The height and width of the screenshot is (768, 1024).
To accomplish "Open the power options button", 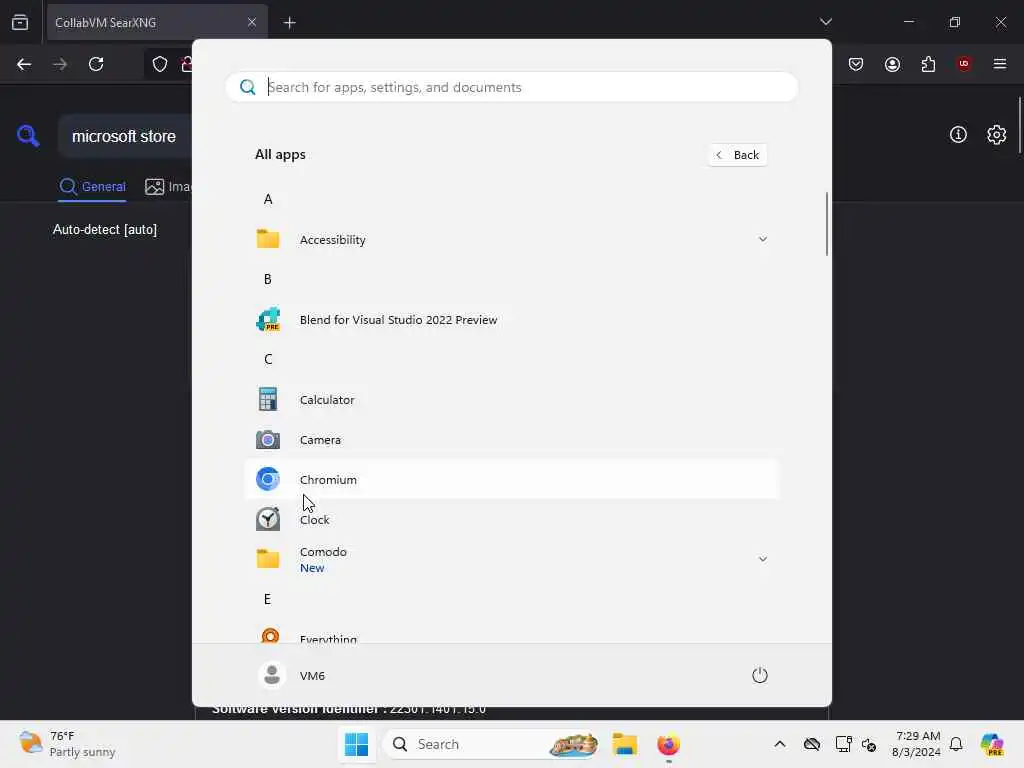I will [x=760, y=675].
